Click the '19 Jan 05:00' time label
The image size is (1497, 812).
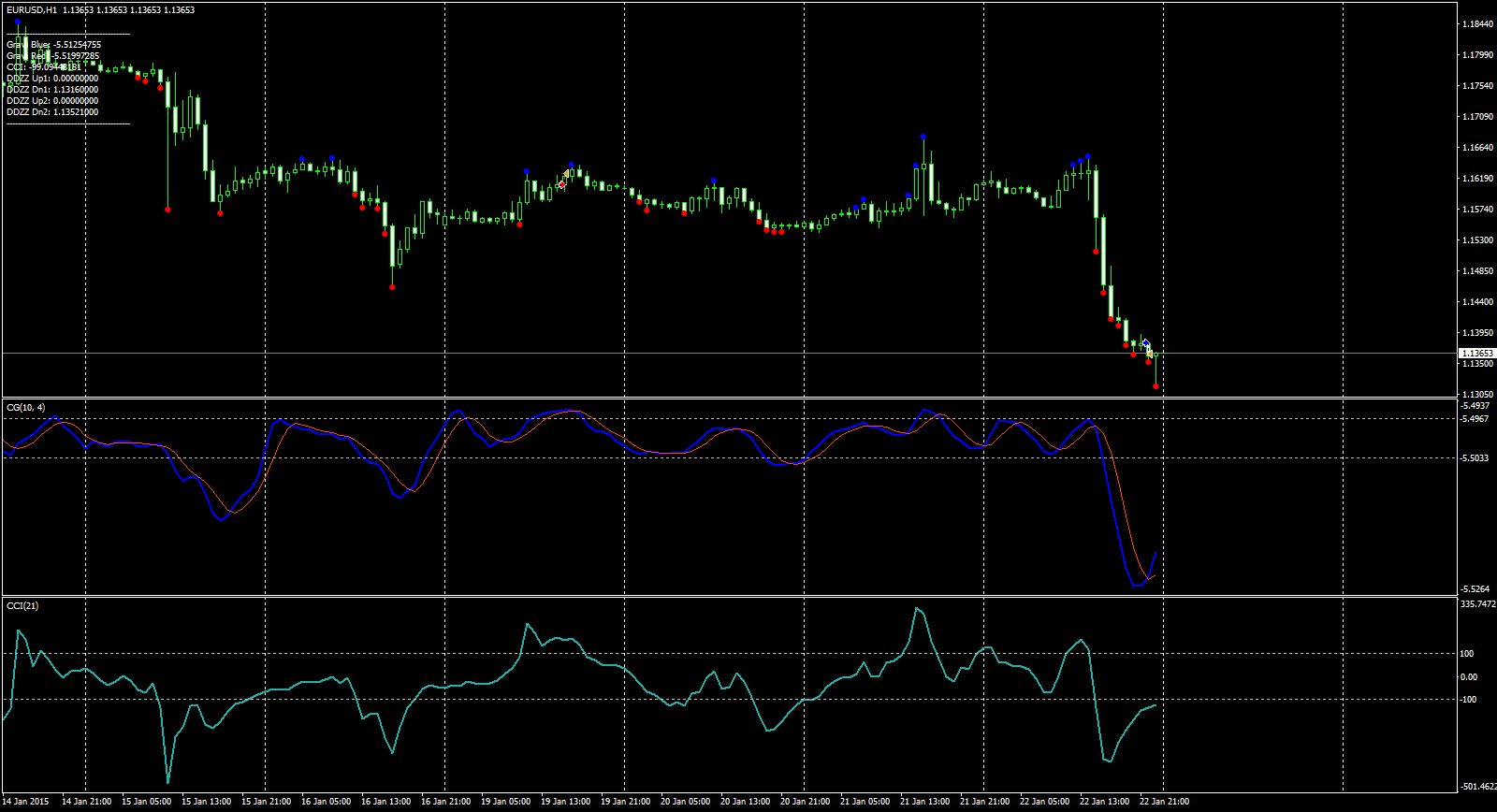506,802
